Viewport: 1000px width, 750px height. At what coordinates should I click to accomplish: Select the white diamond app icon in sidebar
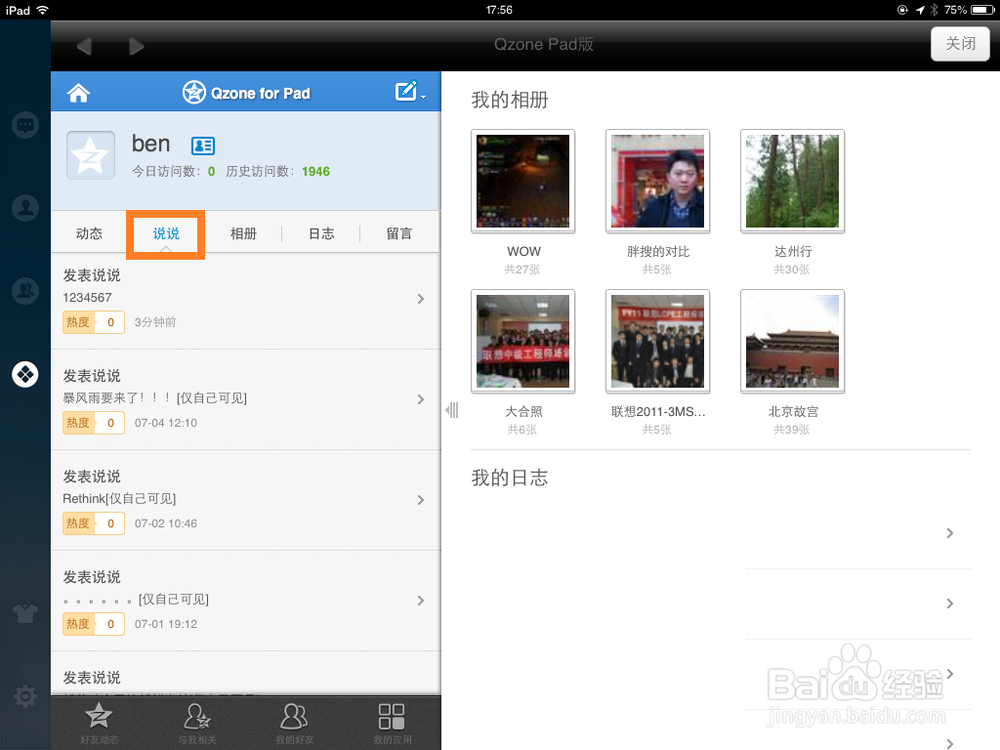click(x=25, y=374)
